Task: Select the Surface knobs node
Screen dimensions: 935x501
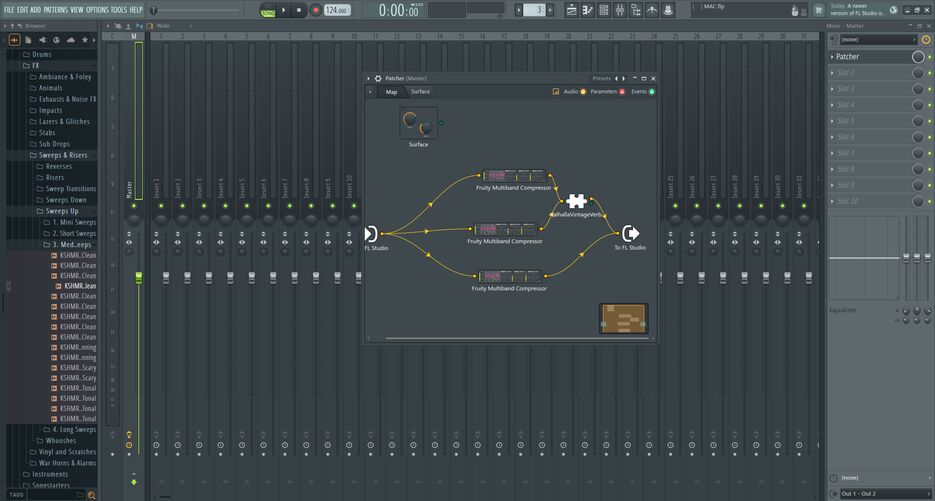Action: (418, 123)
